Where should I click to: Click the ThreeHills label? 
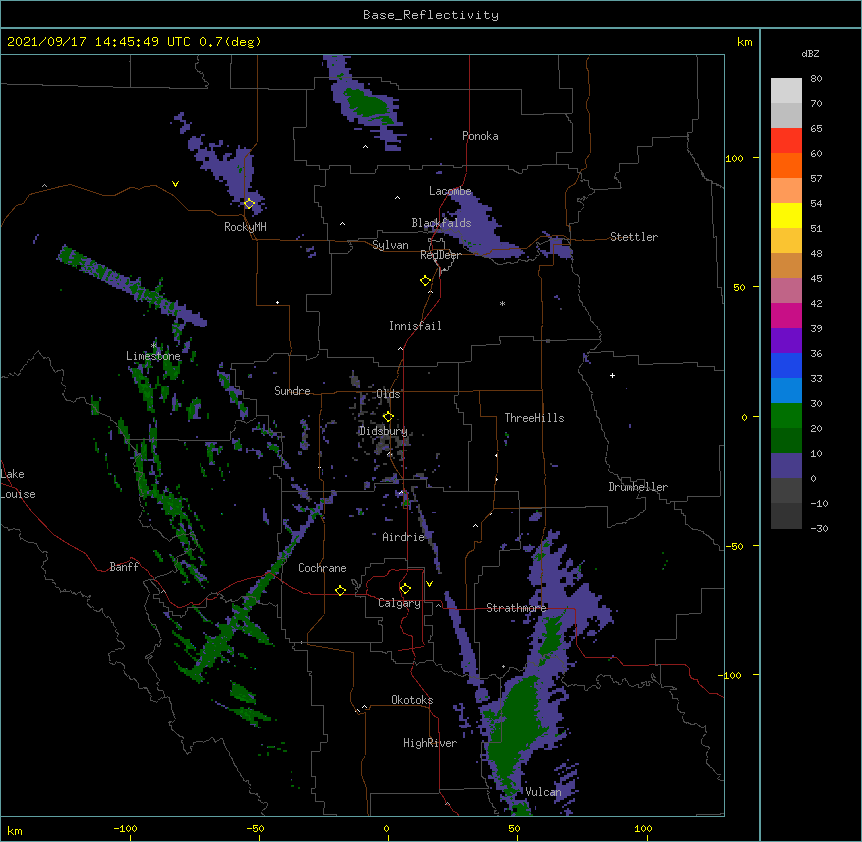tap(534, 418)
